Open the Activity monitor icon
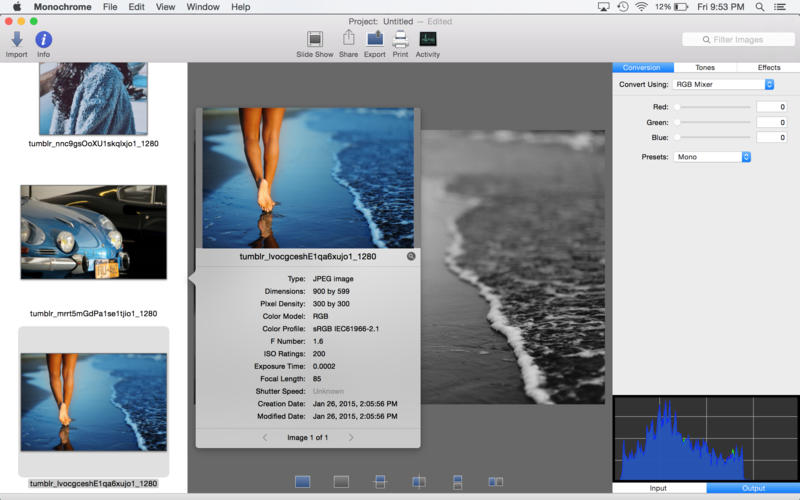 [428, 40]
